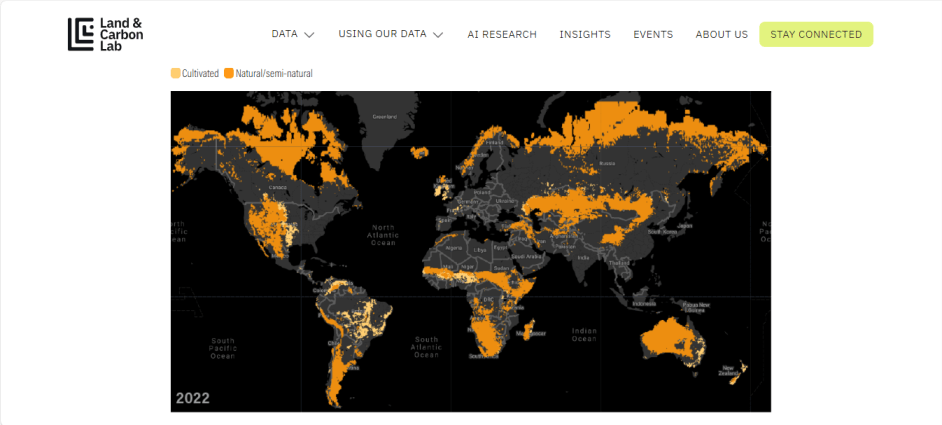Click the Australia grassland area on map

point(668,340)
